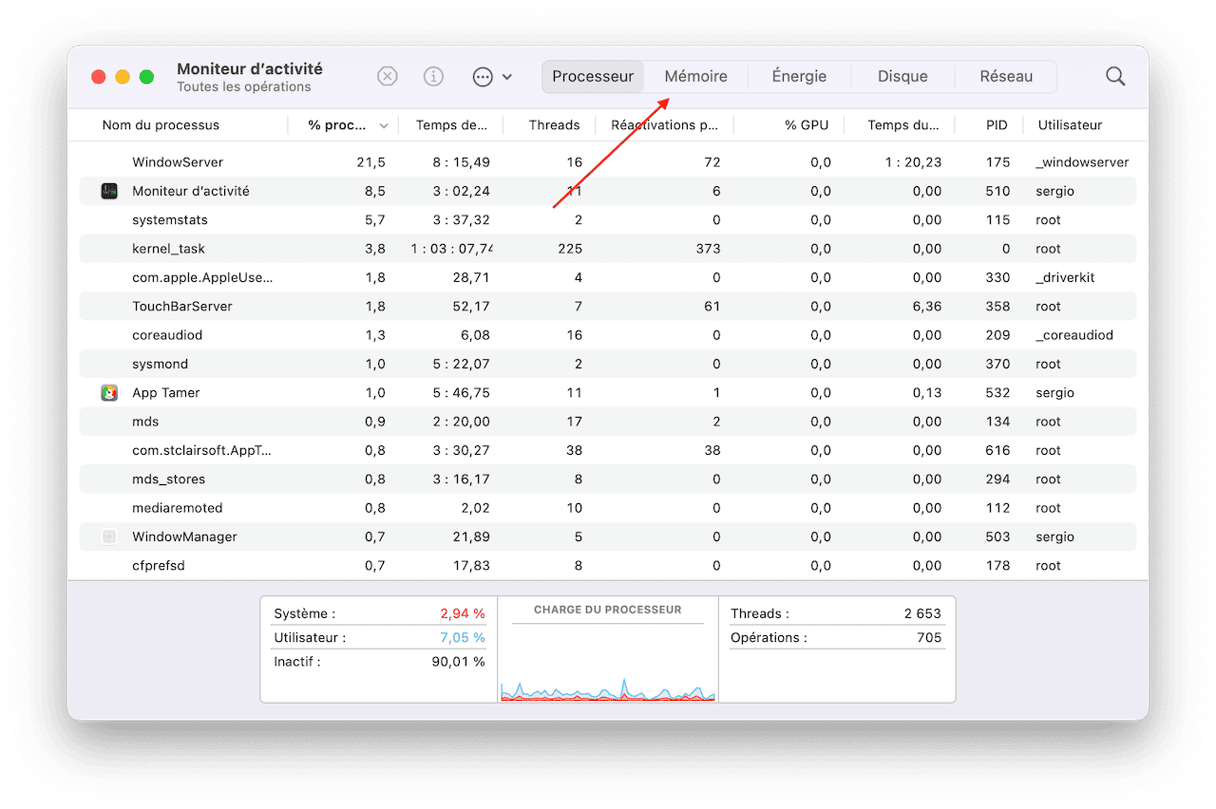The width and height of the screenshot is (1216, 809).
Task: Sort by Réactivations column header
Action: (665, 125)
